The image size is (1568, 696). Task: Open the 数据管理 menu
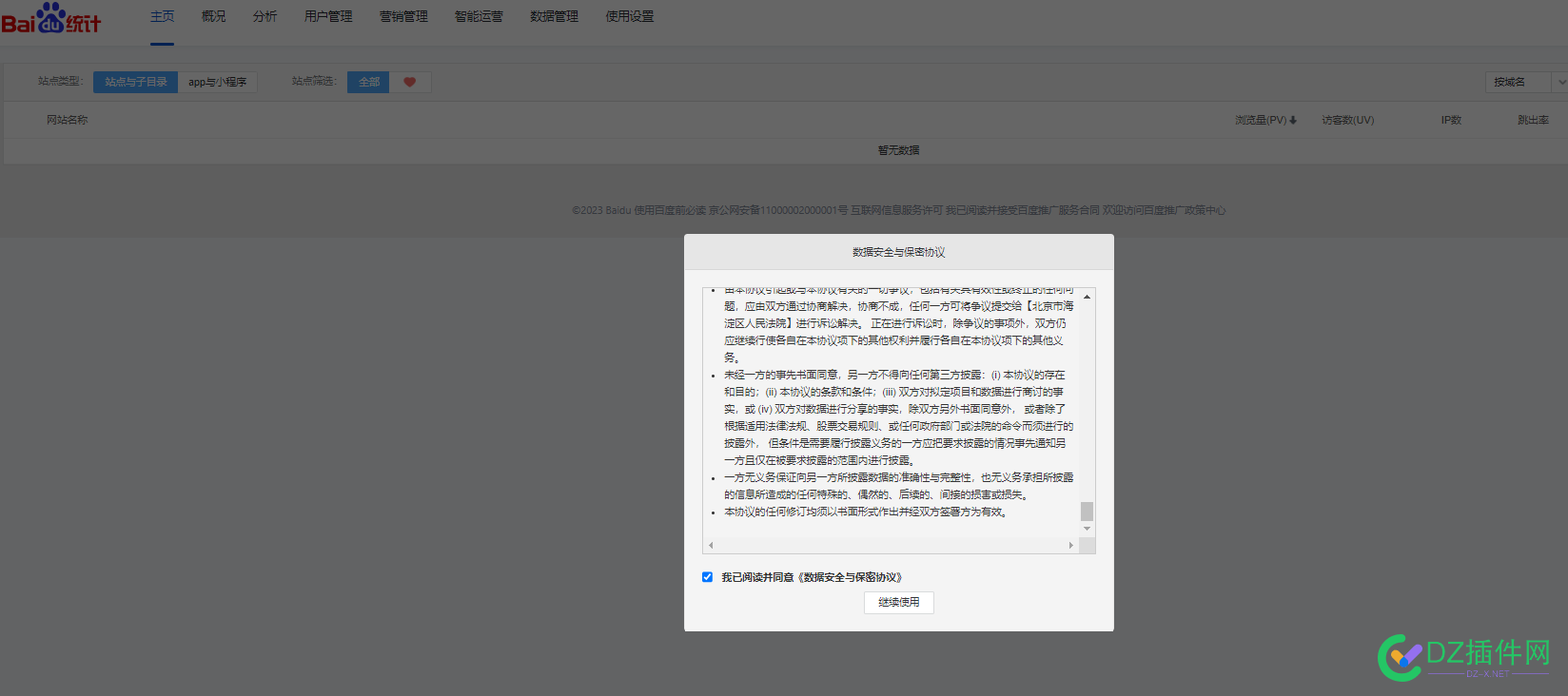coord(555,16)
